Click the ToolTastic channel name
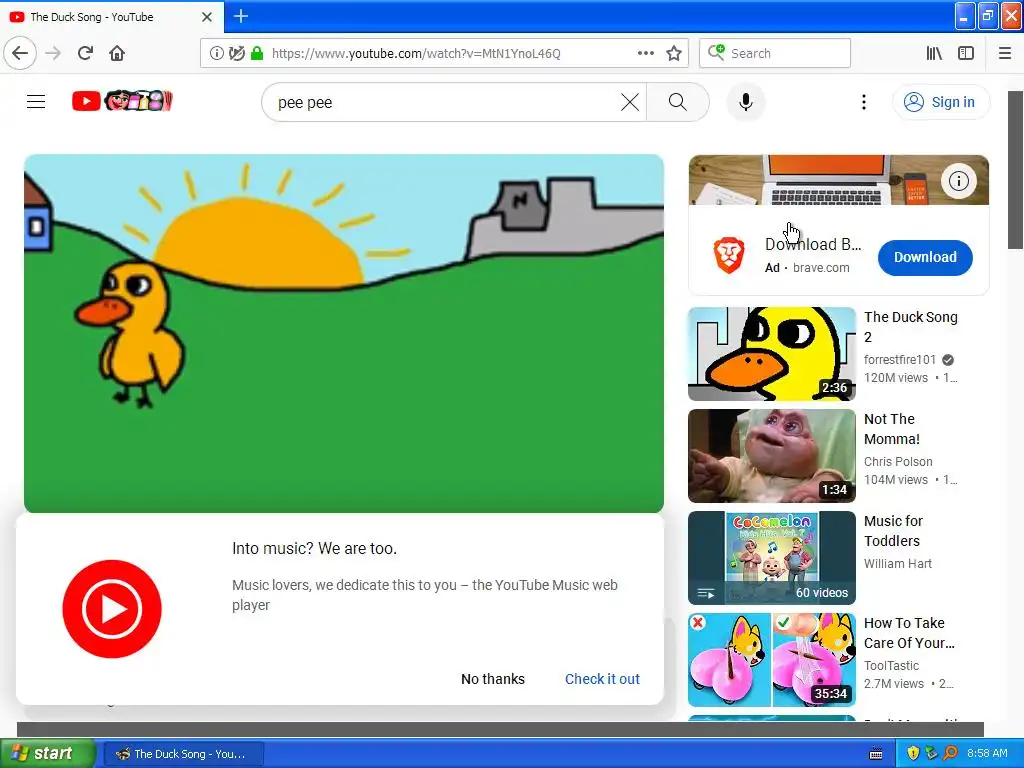The width and height of the screenshot is (1024, 768). [x=891, y=665]
